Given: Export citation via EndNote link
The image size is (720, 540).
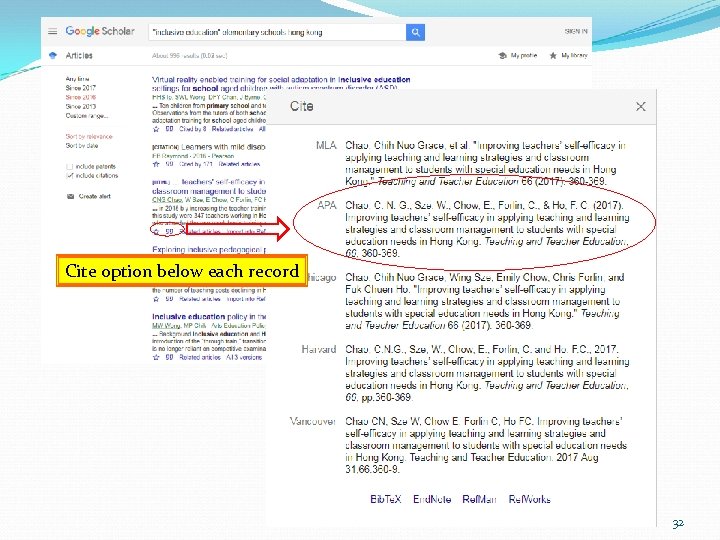Looking at the screenshot, I should (432, 499).
